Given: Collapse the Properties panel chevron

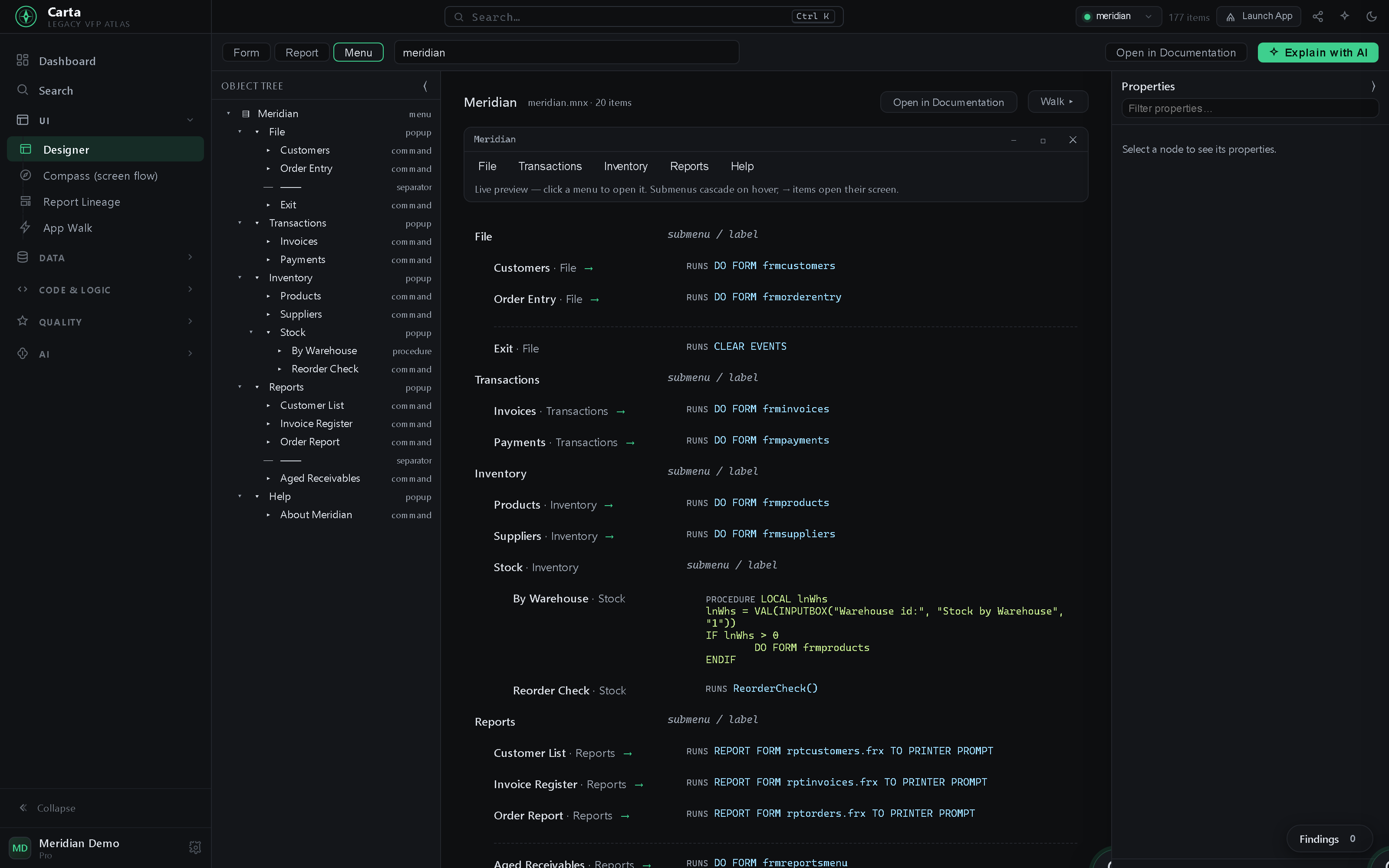Looking at the screenshot, I should click(x=1373, y=86).
